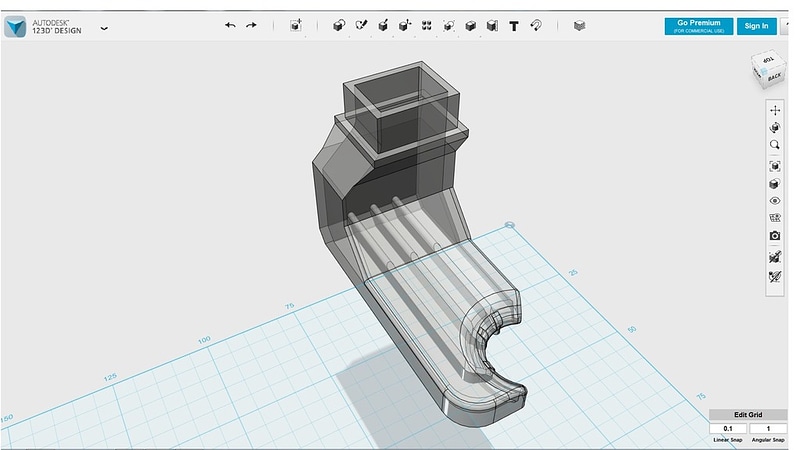Screen dimensions: 800x450
Task: Click the Angular Snap value field
Action: pos(768,429)
